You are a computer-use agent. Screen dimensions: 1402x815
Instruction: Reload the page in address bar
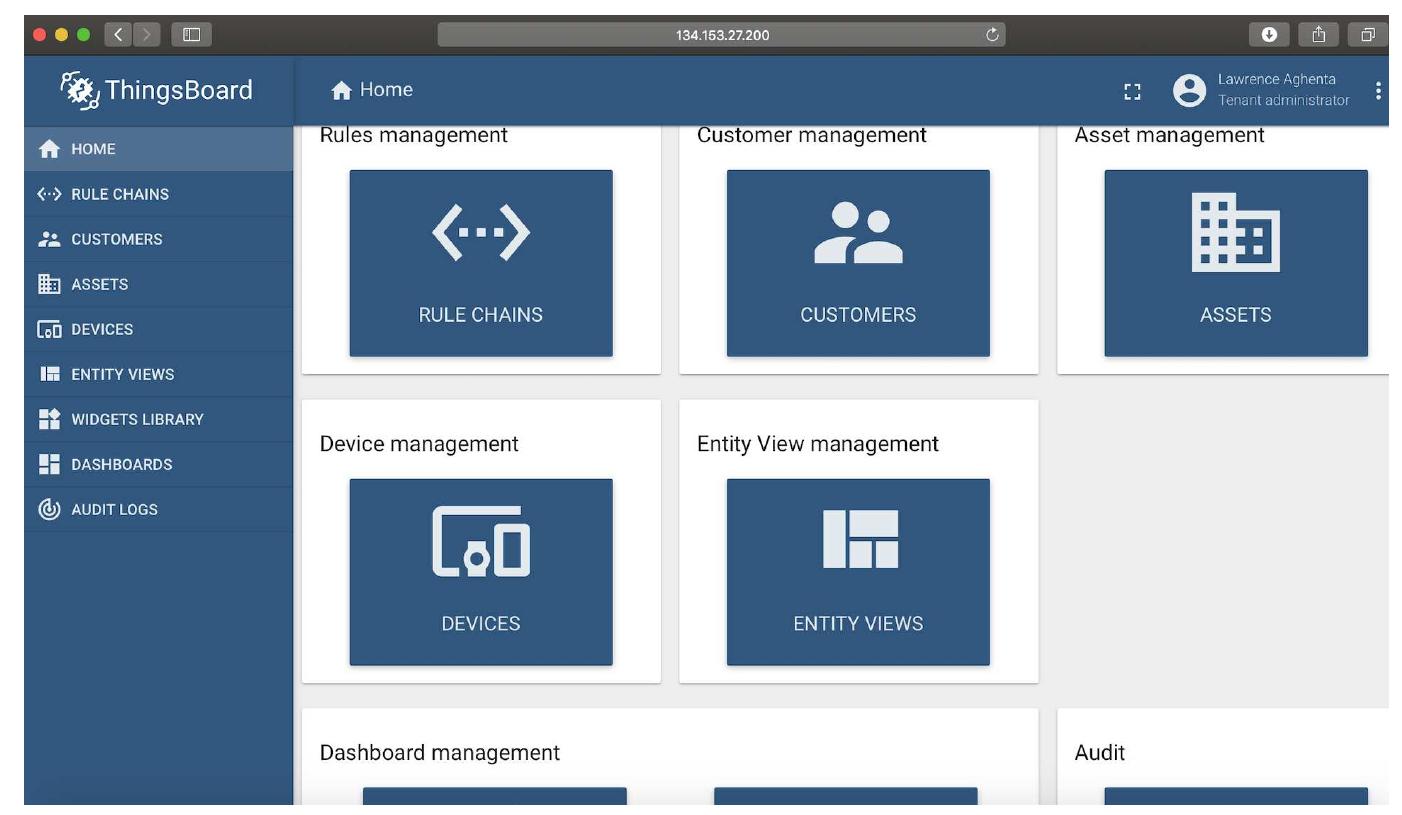point(992,35)
